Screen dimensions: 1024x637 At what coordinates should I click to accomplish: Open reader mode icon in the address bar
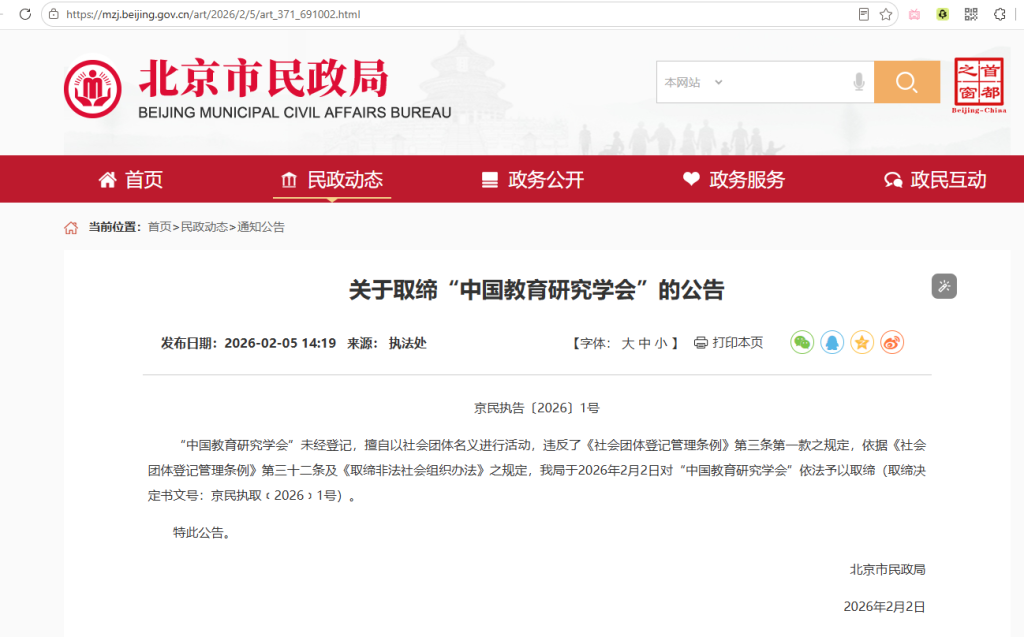[863, 14]
